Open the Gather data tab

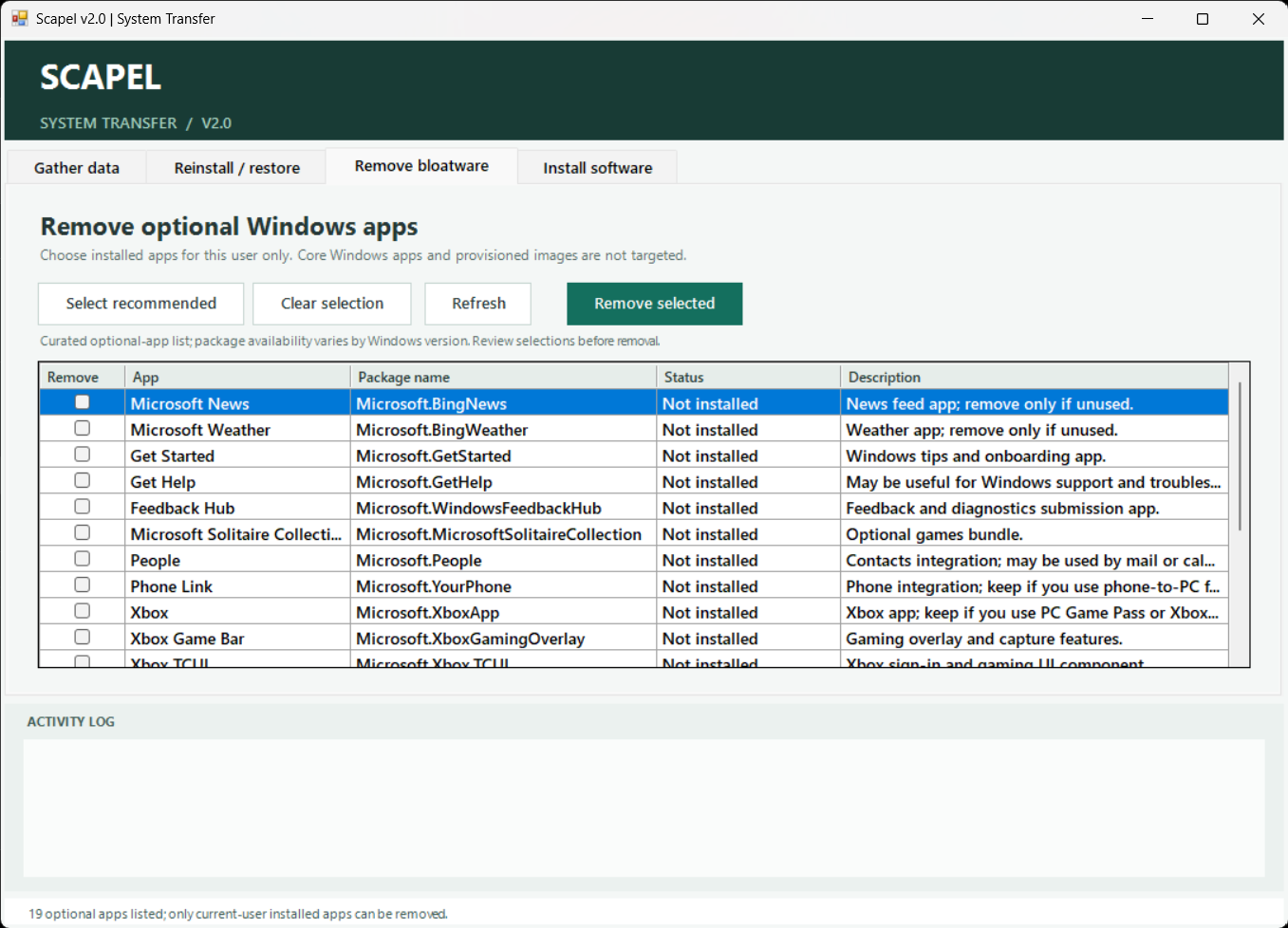coord(77,168)
